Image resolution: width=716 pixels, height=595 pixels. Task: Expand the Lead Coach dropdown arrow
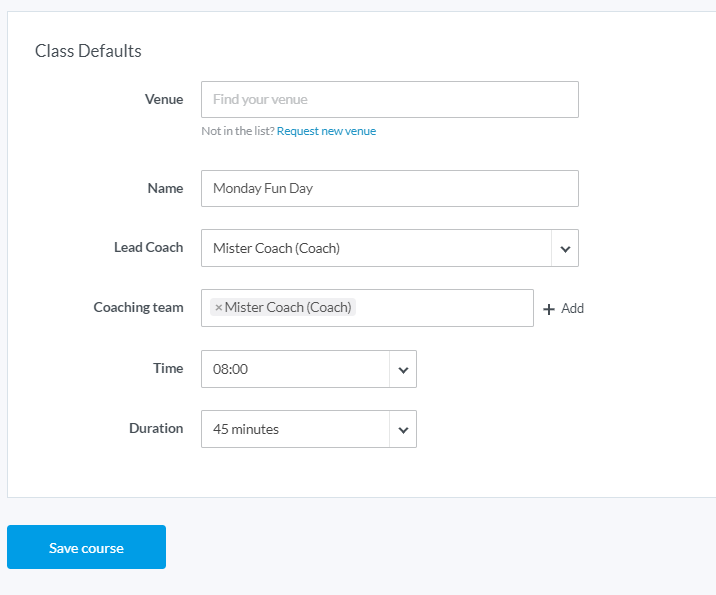(x=564, y=248)
